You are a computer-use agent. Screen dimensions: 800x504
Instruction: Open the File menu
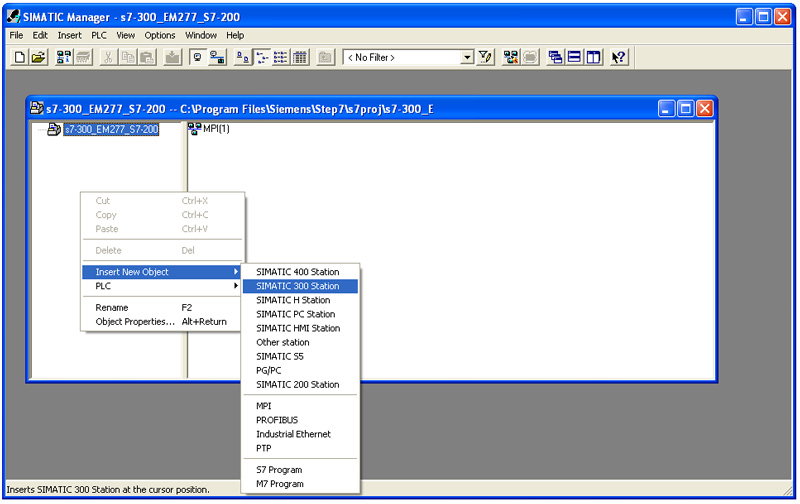pyautogui.click(x=16, y=35)
